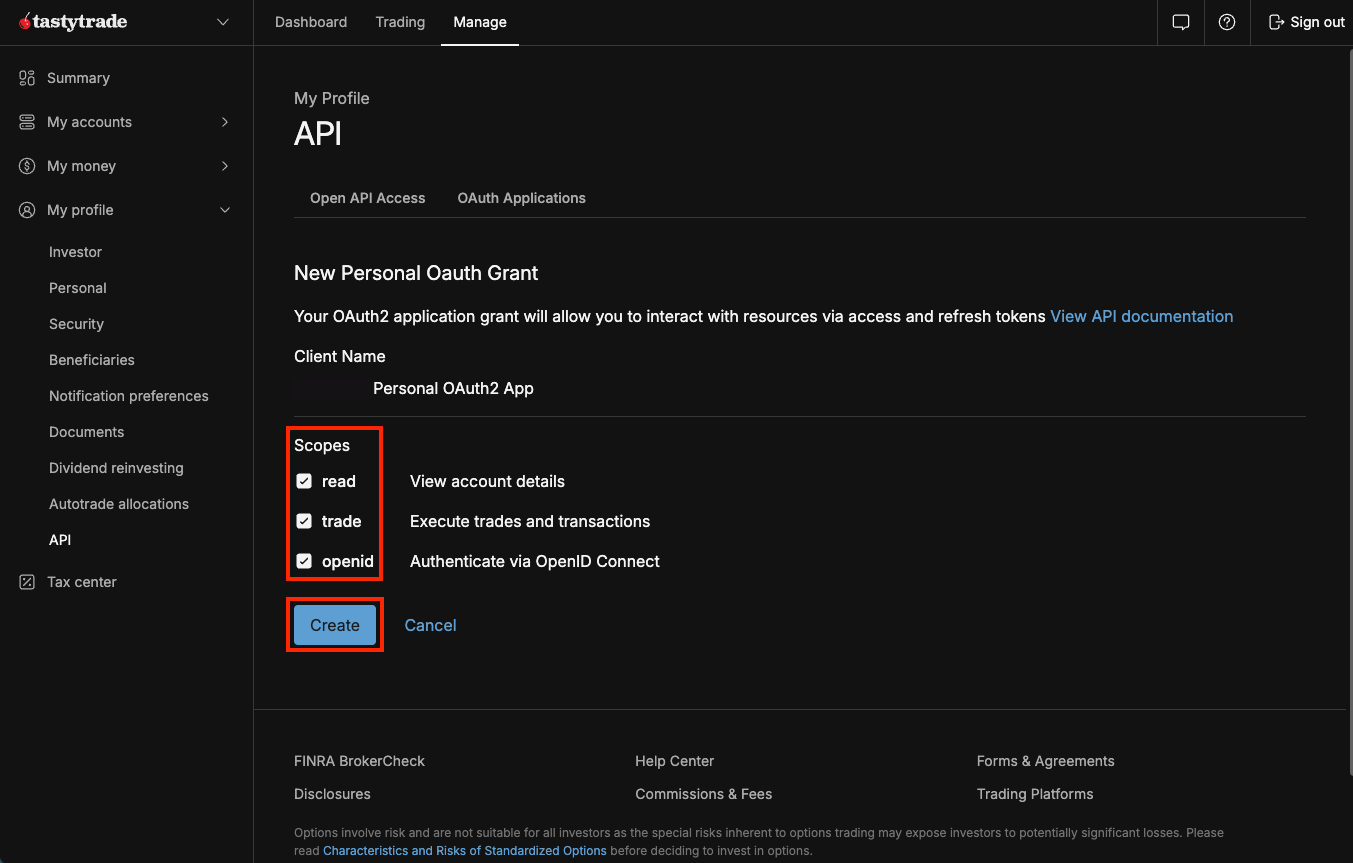Go to Security settings

[76, 324]
